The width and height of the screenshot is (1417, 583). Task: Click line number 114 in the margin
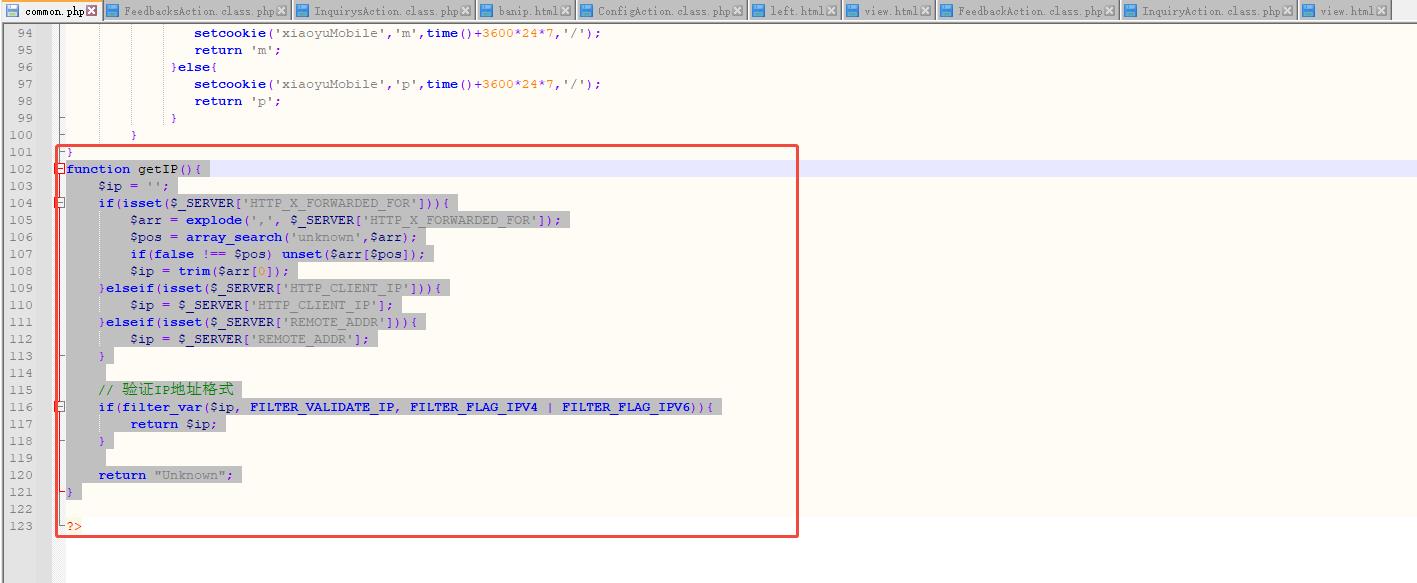(x=21, y=373)
